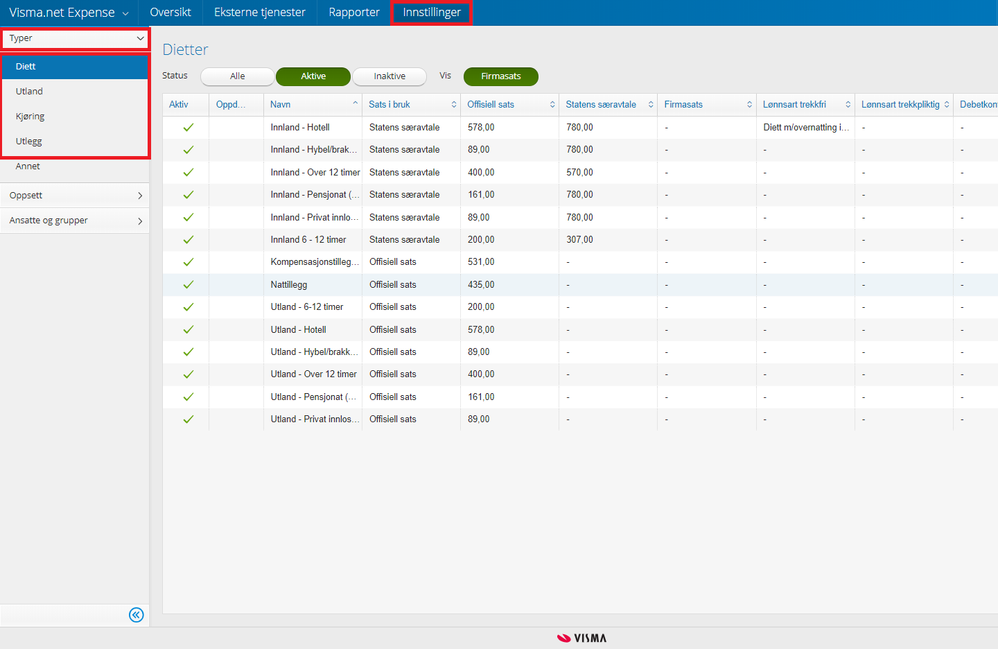Click the active checkmark for Utland - 6-12 timer
Viewport: 998px width, 649px height.
point(188,307)
